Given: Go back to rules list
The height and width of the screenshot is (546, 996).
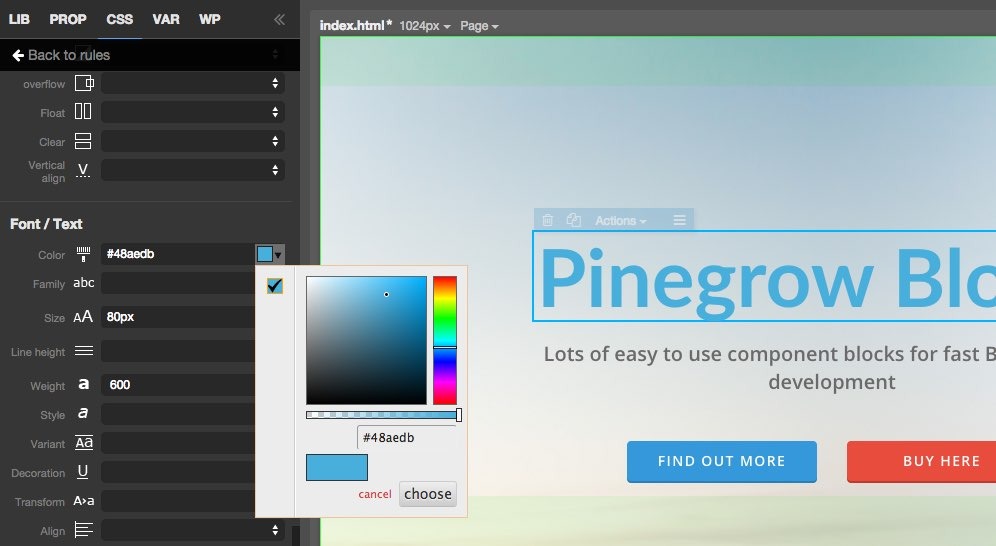Looking at the screenshot, I should coord(61,55).
